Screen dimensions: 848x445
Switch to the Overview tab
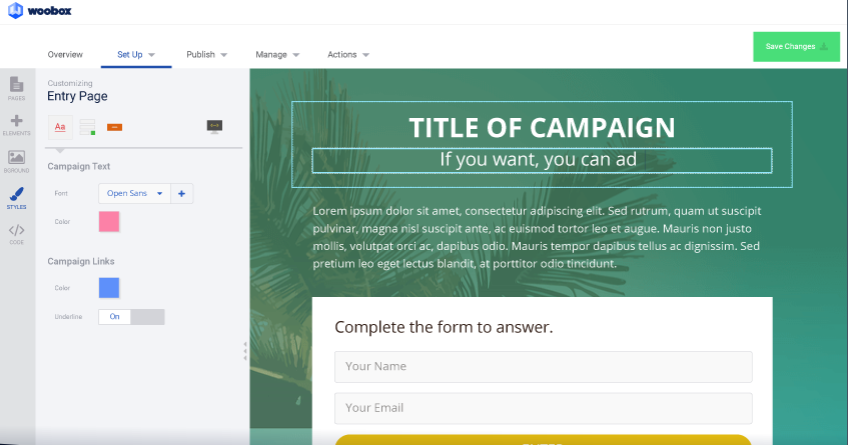(65, 54)
